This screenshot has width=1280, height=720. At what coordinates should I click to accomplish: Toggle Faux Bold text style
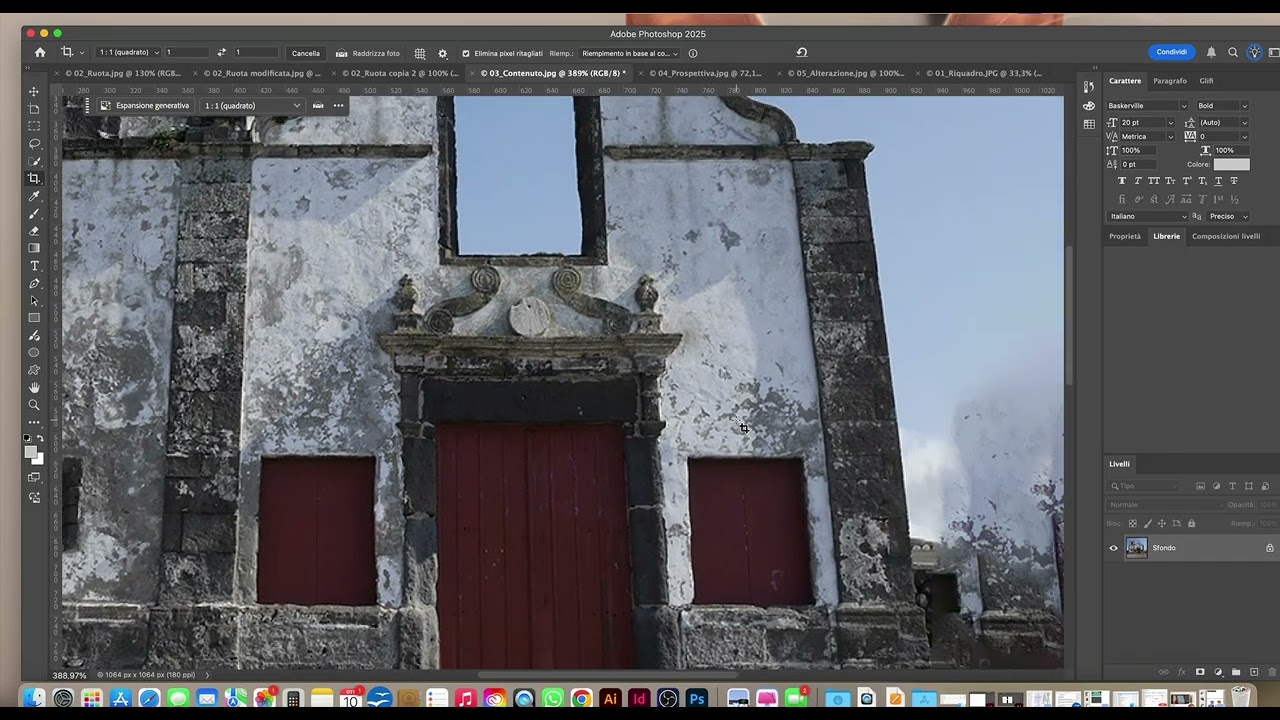click(x=1122, y=181)
